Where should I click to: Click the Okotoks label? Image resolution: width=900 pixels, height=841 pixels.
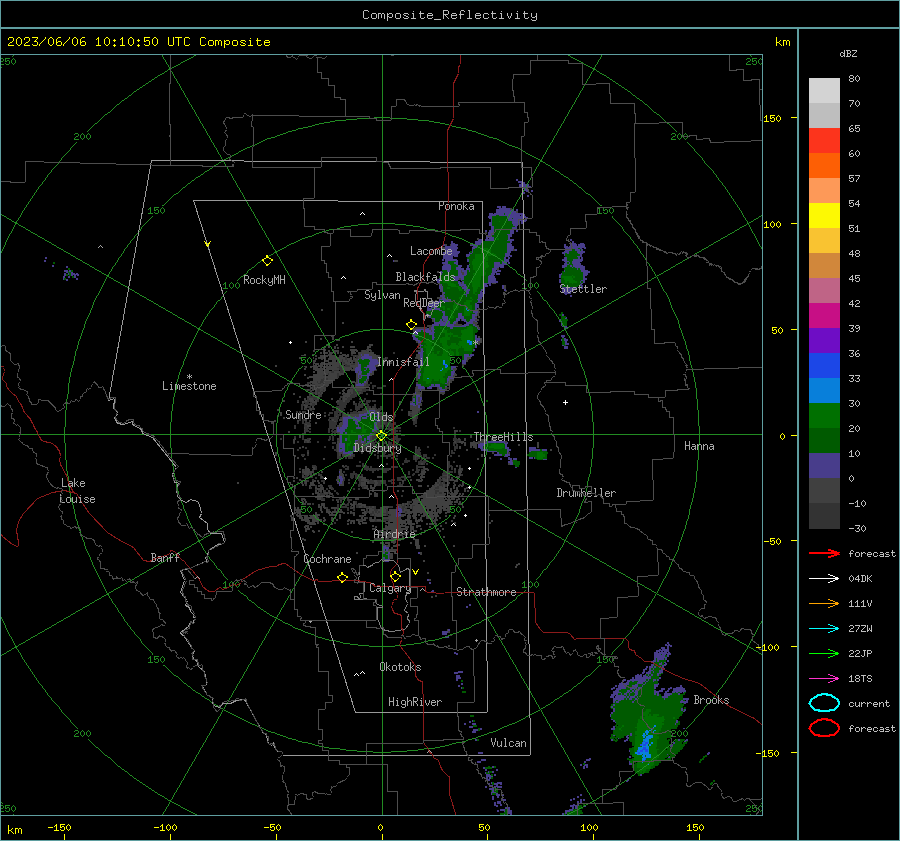coord(400,667)
